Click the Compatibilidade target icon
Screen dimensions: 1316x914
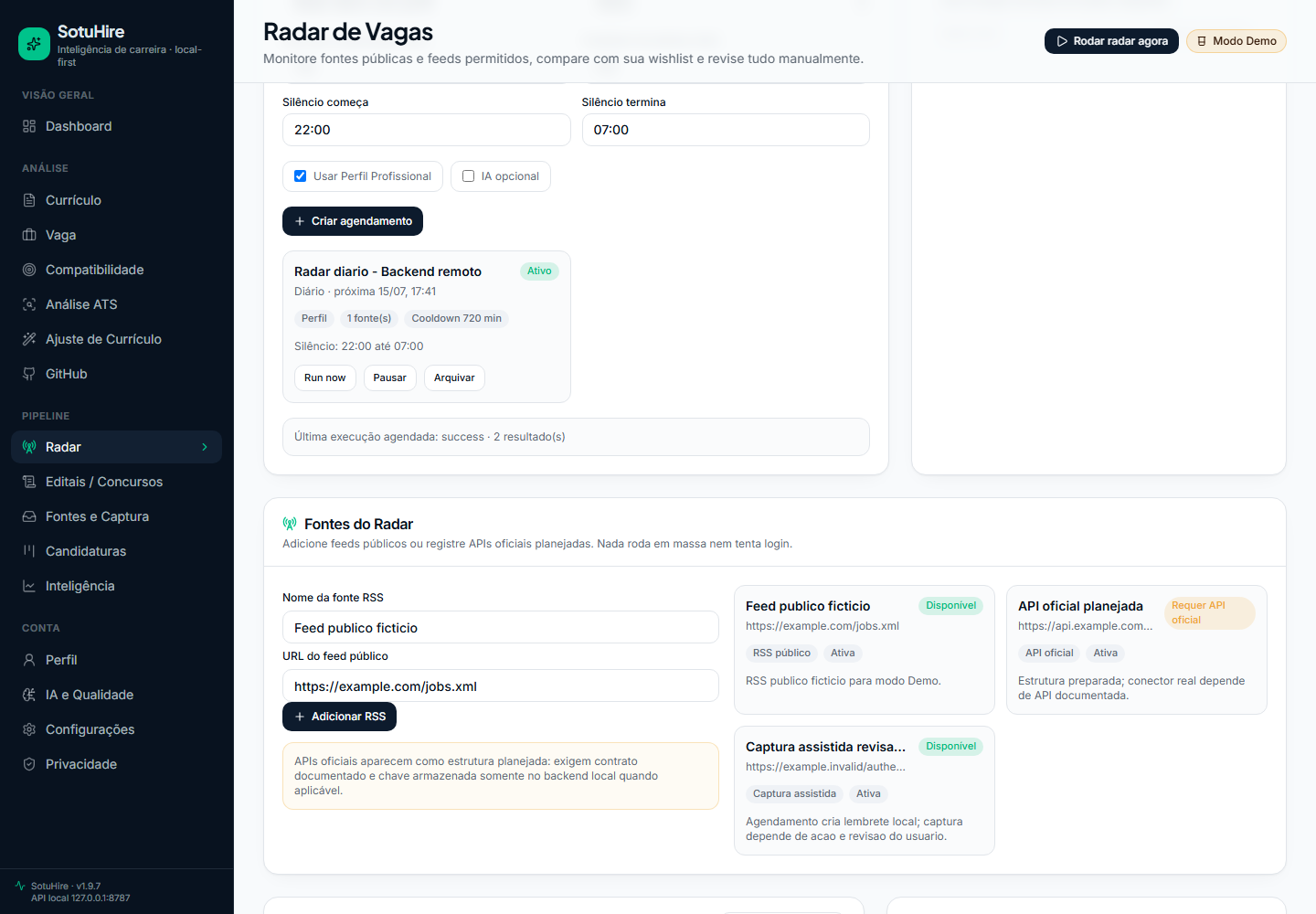pyautogui.click(x=29, y=270)
